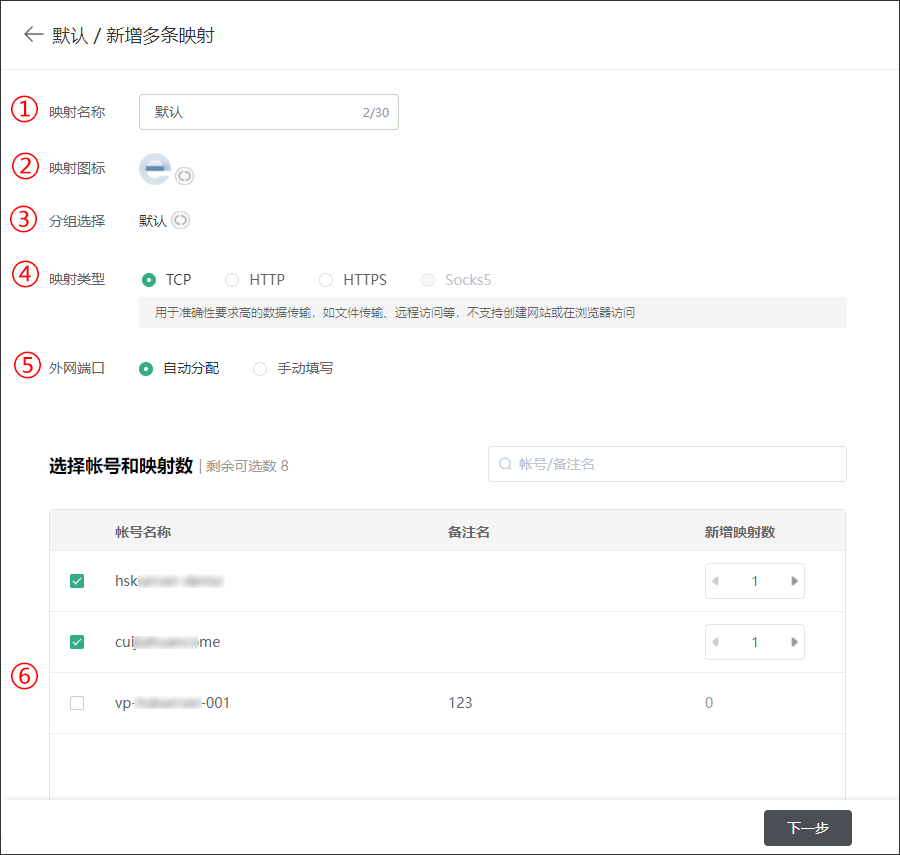Increase mapping count for cuj account

click(x=794, y=642)
